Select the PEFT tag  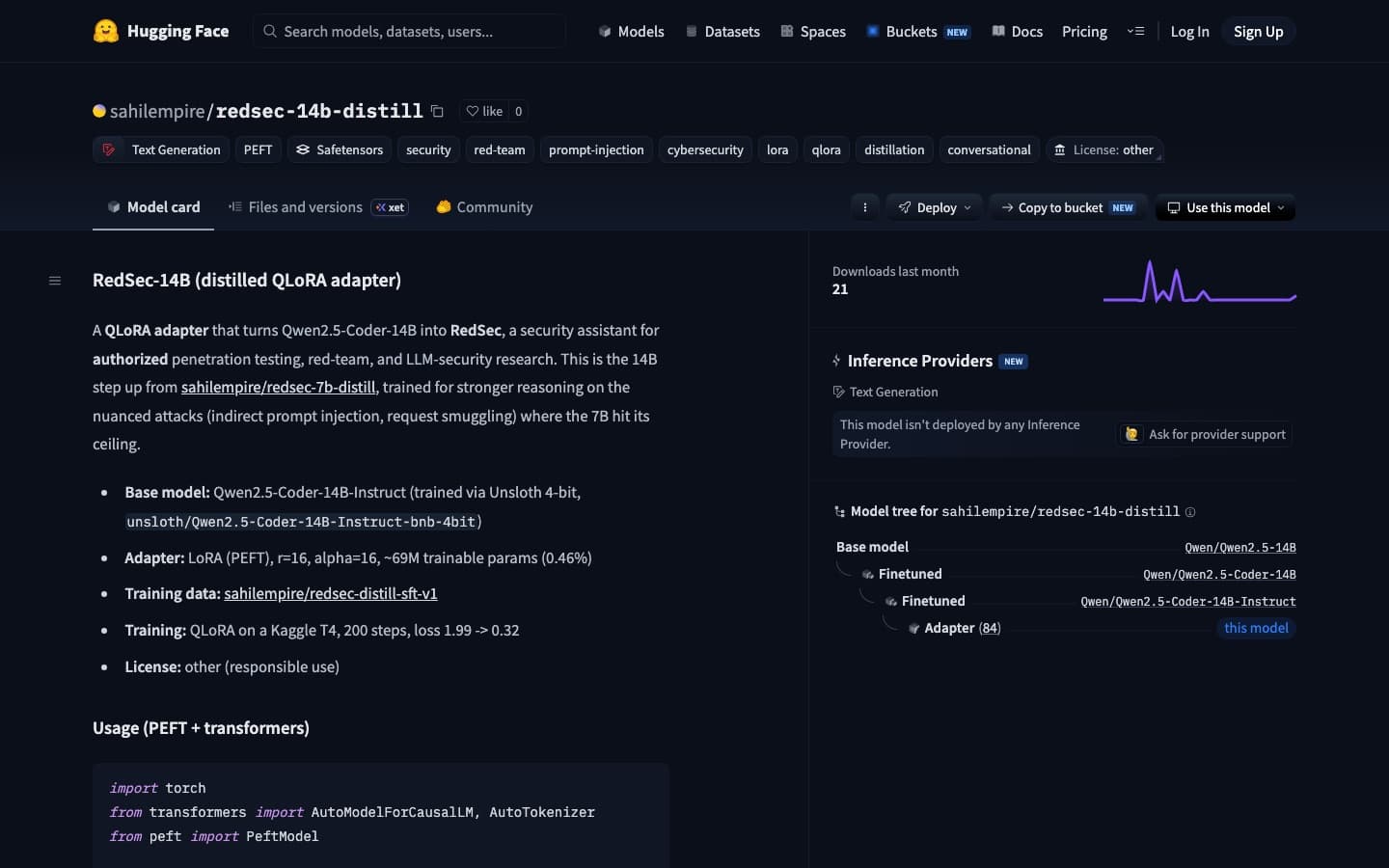pyautogui.click(x=258, y=149)
